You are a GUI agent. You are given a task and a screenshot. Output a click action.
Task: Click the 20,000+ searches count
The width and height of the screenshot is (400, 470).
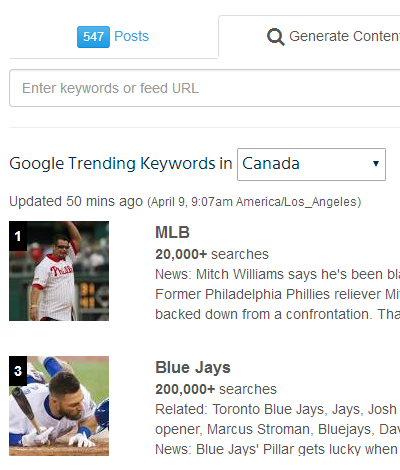pos(212,254)
